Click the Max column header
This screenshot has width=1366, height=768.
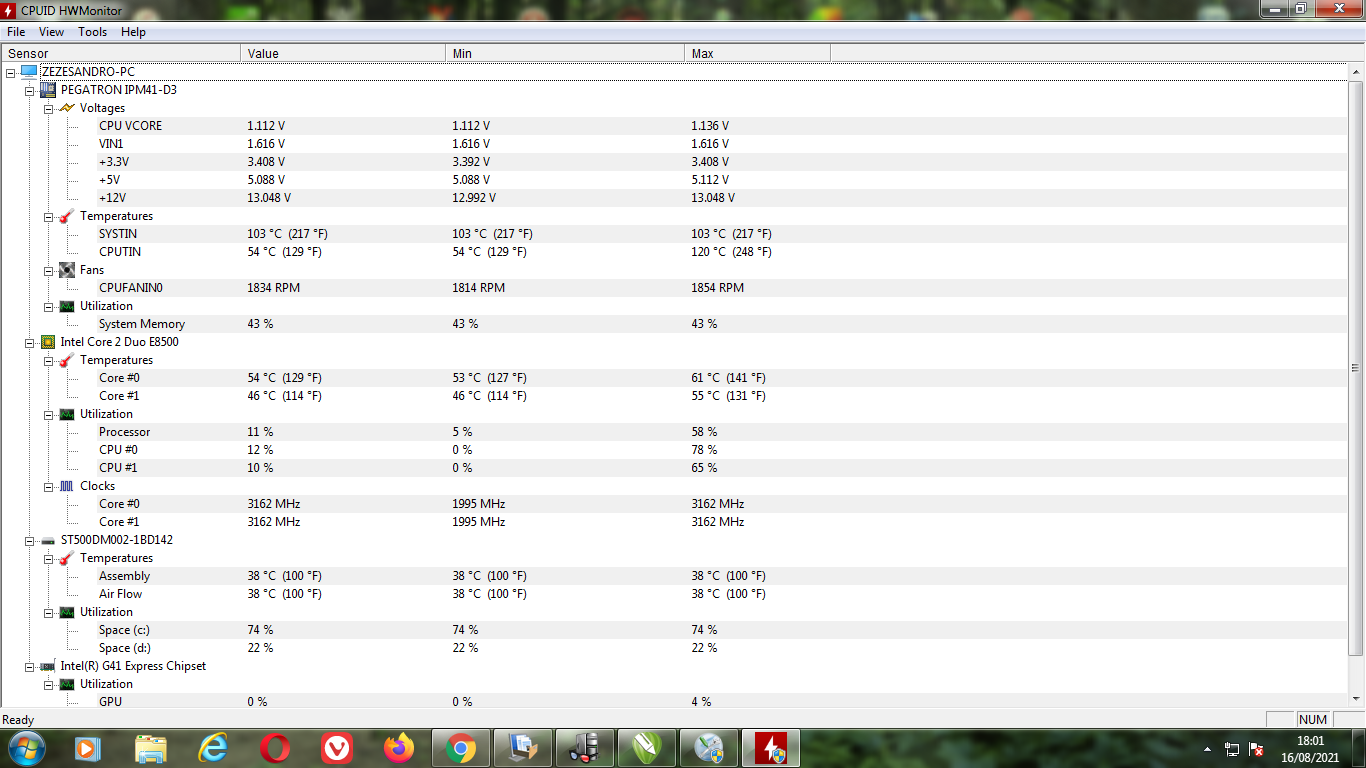coord(758,53)
